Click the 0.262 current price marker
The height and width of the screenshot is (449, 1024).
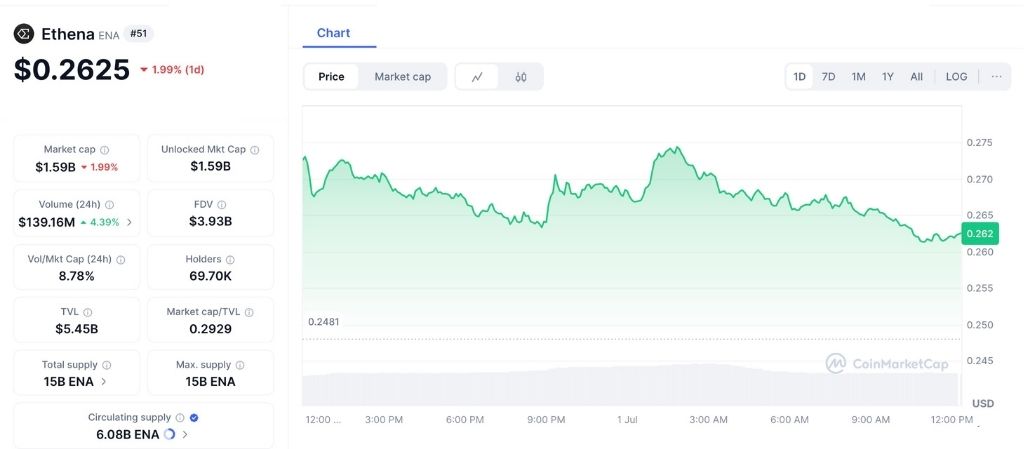click(x=979, y=233)
